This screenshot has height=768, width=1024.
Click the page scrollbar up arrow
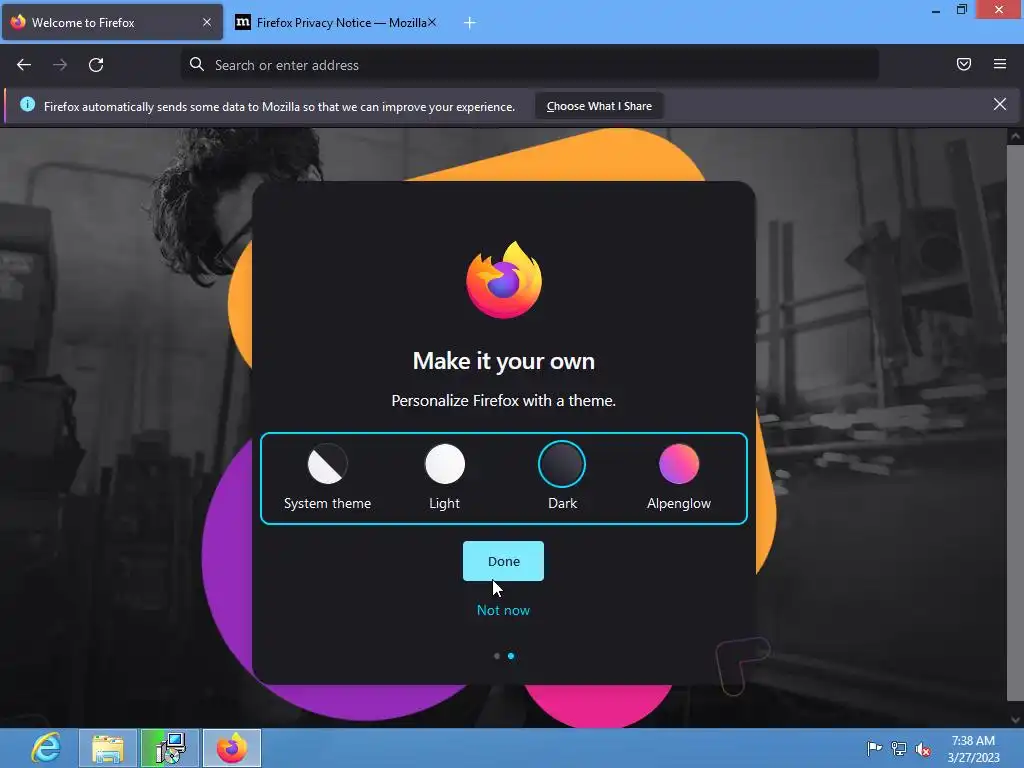[1015, 136]
